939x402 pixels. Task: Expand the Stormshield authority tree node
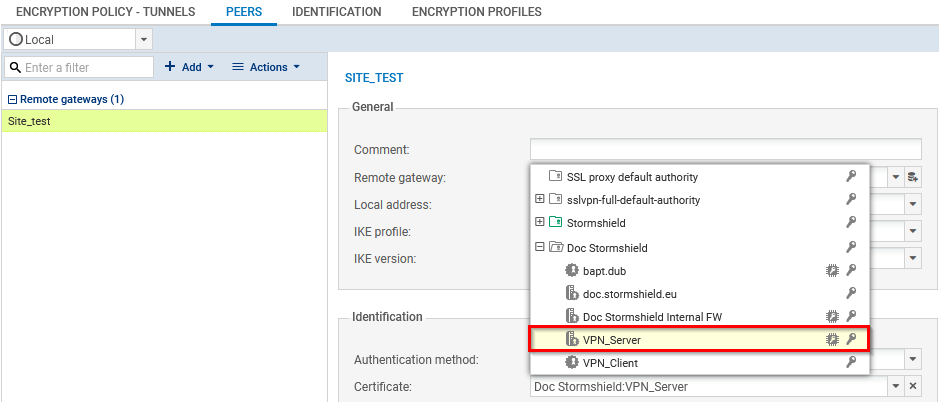[x=540, y=223]
